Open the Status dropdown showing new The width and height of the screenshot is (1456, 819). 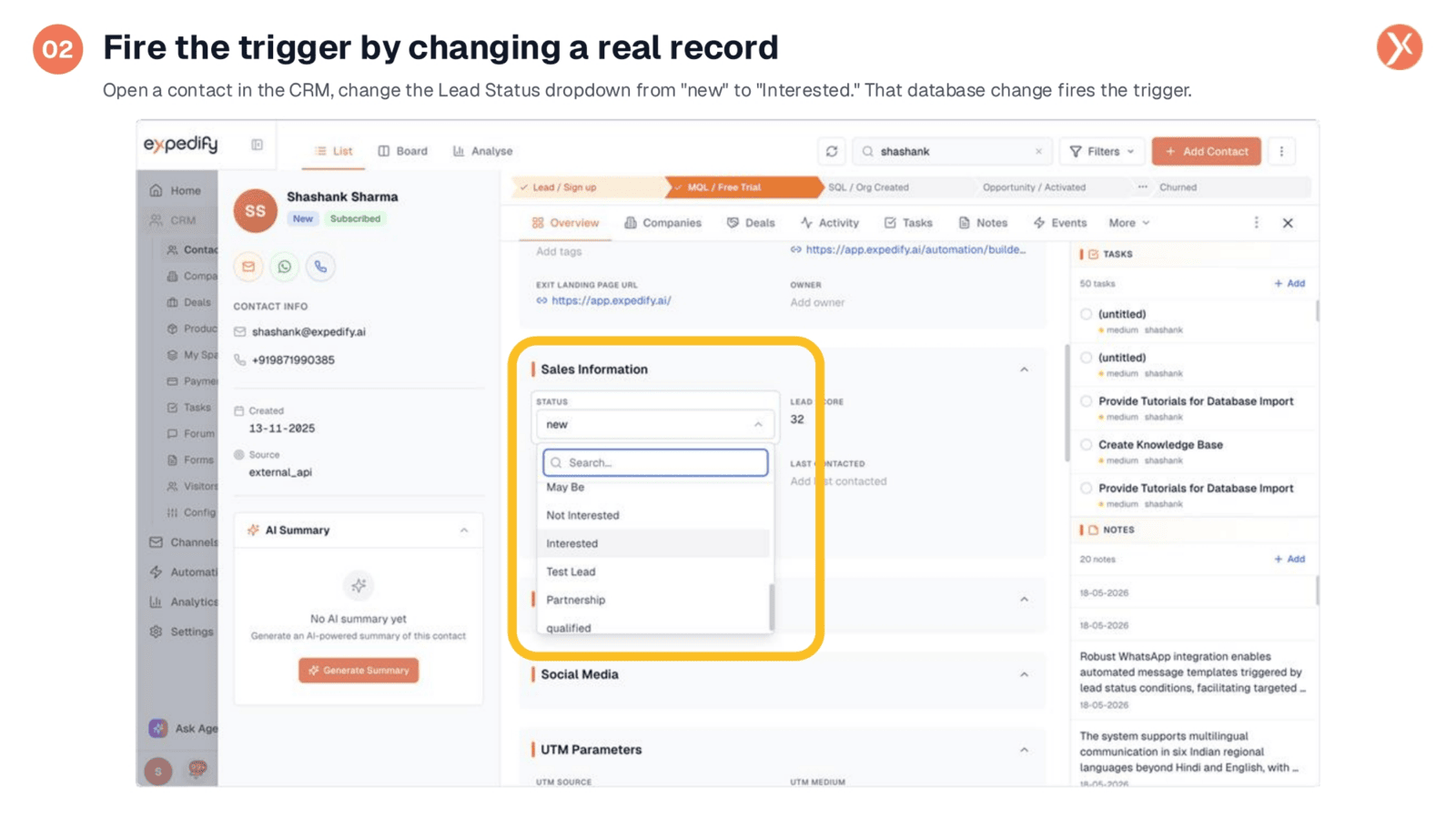click(x=654, y=425)
